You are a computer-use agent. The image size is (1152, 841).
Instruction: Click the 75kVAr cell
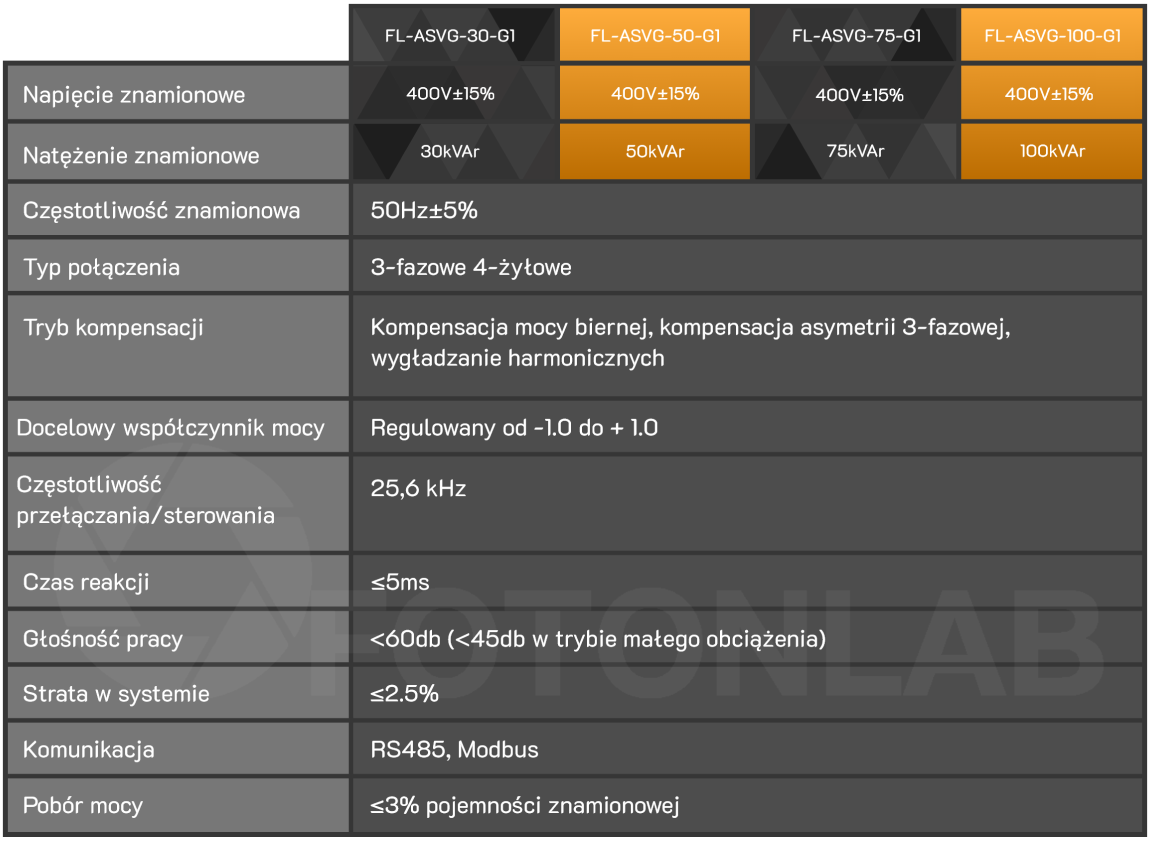pyautogui.click(x=855, y=151)
